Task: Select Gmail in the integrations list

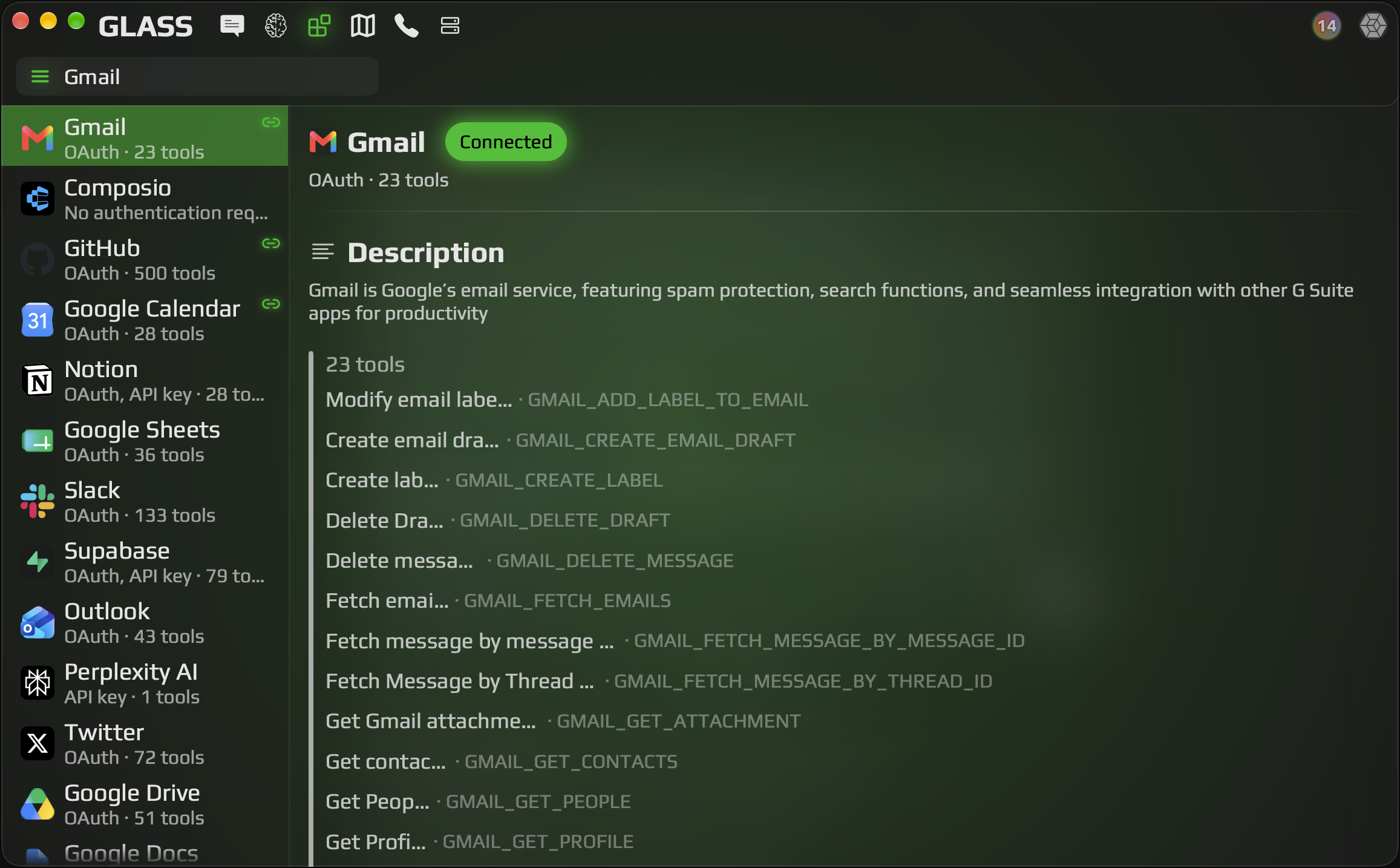Action: pos(145,136)
